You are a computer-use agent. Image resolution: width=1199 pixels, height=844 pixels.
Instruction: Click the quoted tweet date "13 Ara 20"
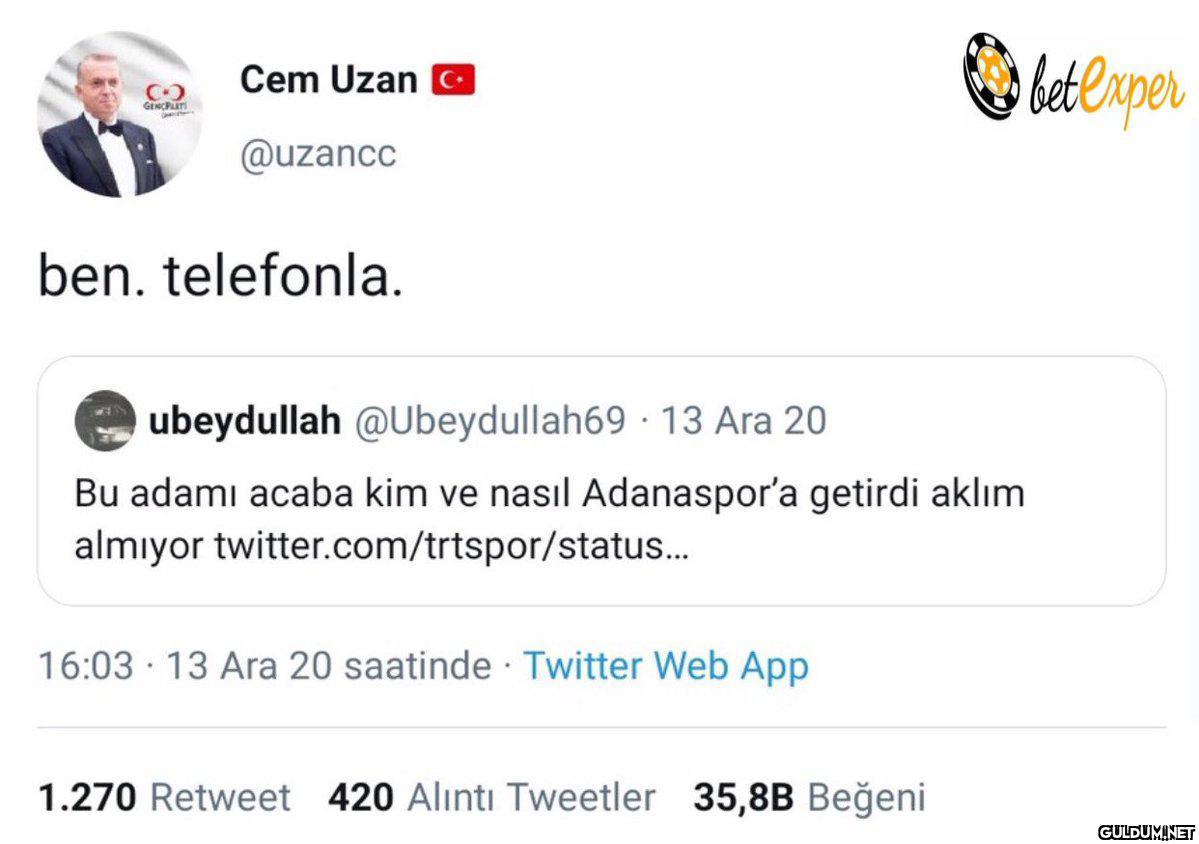click(x=743, y=421)
